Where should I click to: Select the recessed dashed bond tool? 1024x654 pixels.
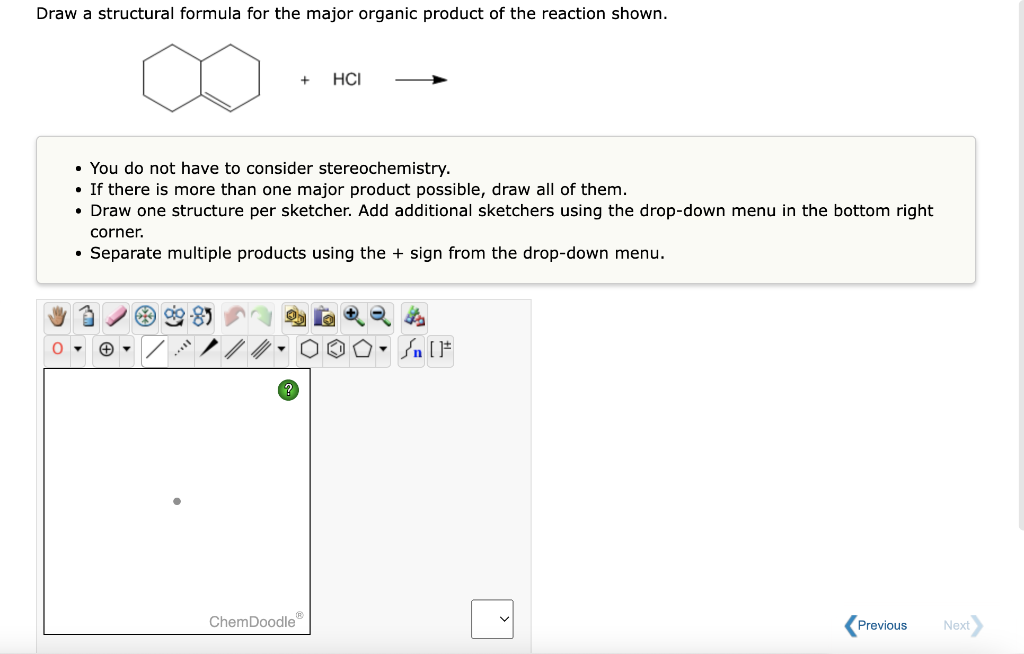pos(182,350)
